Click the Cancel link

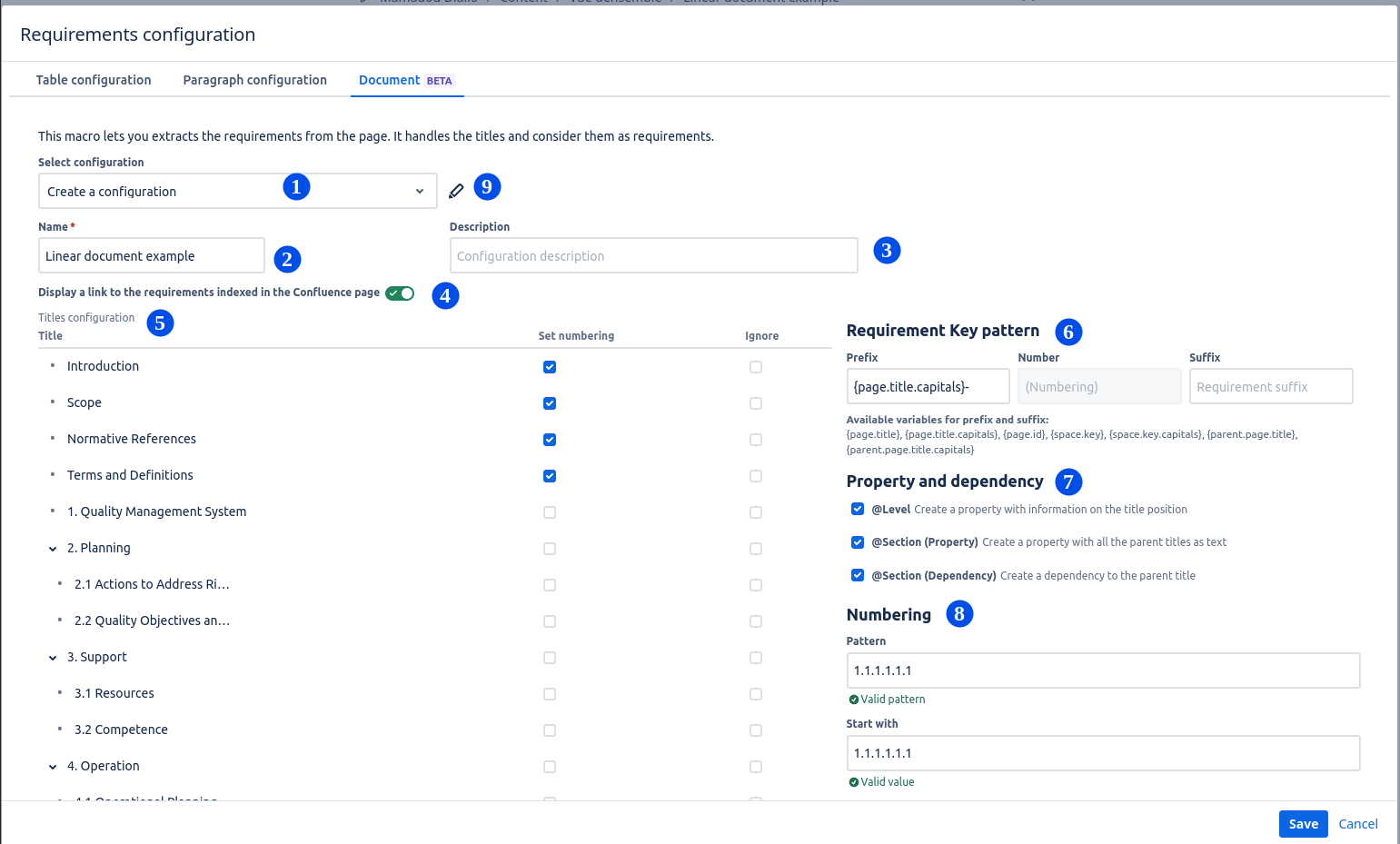tap(1358, 824)
